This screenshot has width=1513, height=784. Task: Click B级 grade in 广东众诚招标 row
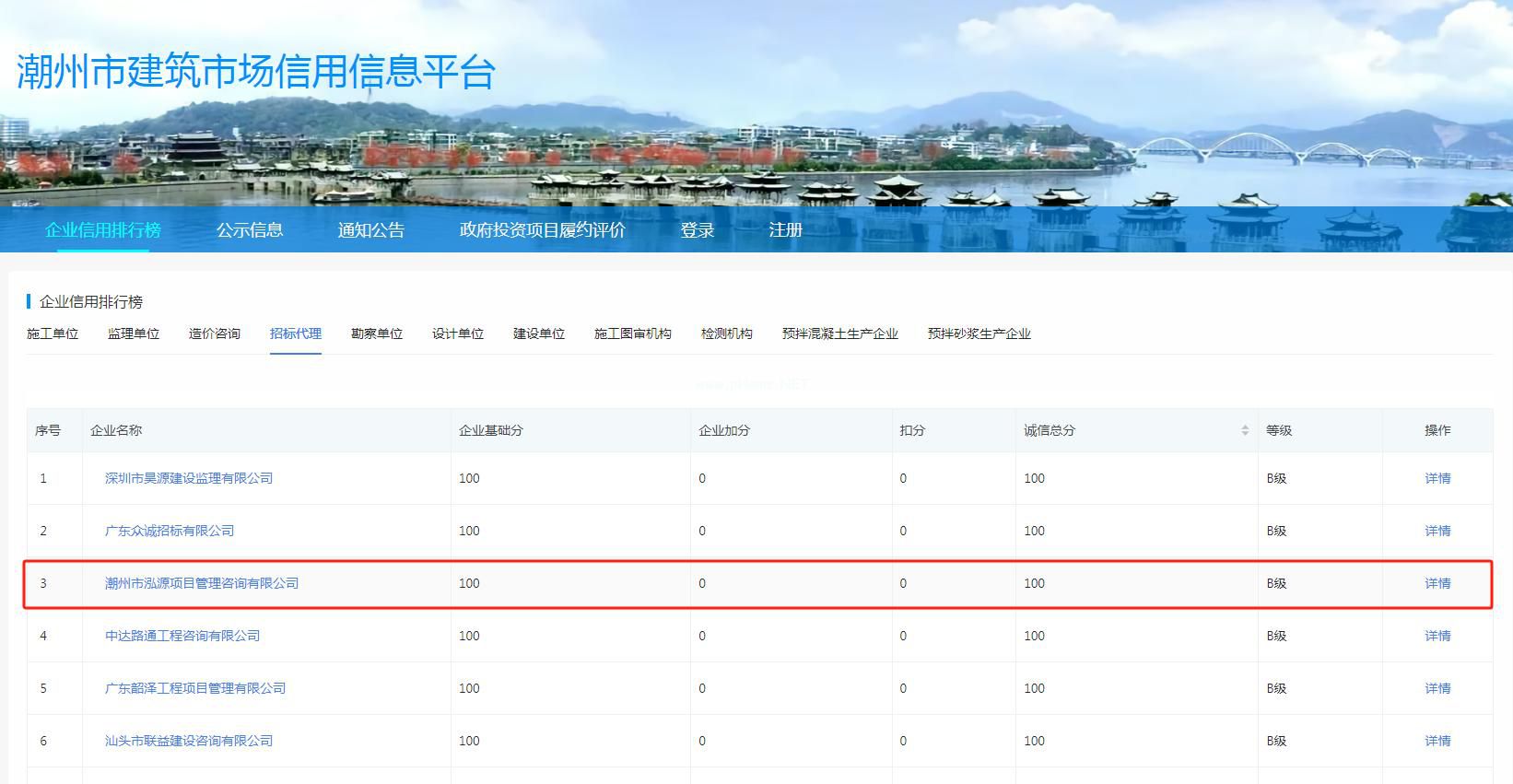[1276, 531]
